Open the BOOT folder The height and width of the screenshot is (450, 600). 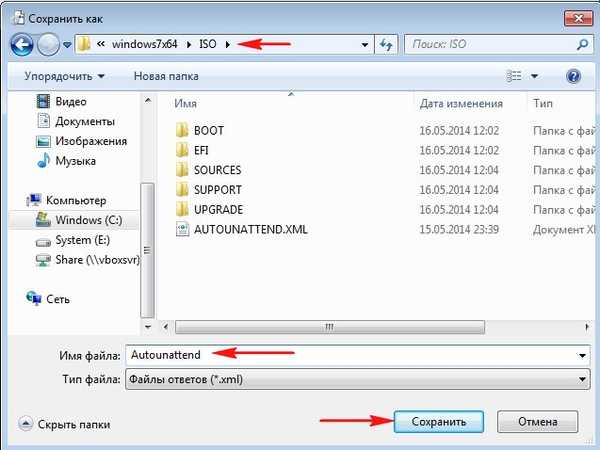point(209,130)
